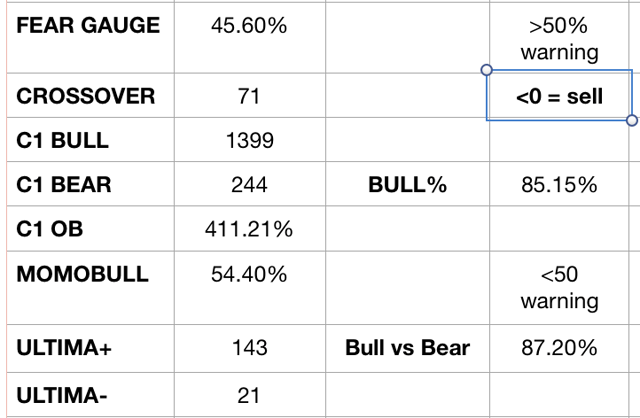Viewport: 640px width, 418px height.
Task: Click the Bull vs Bear label cell
Action: pos(407,348)
